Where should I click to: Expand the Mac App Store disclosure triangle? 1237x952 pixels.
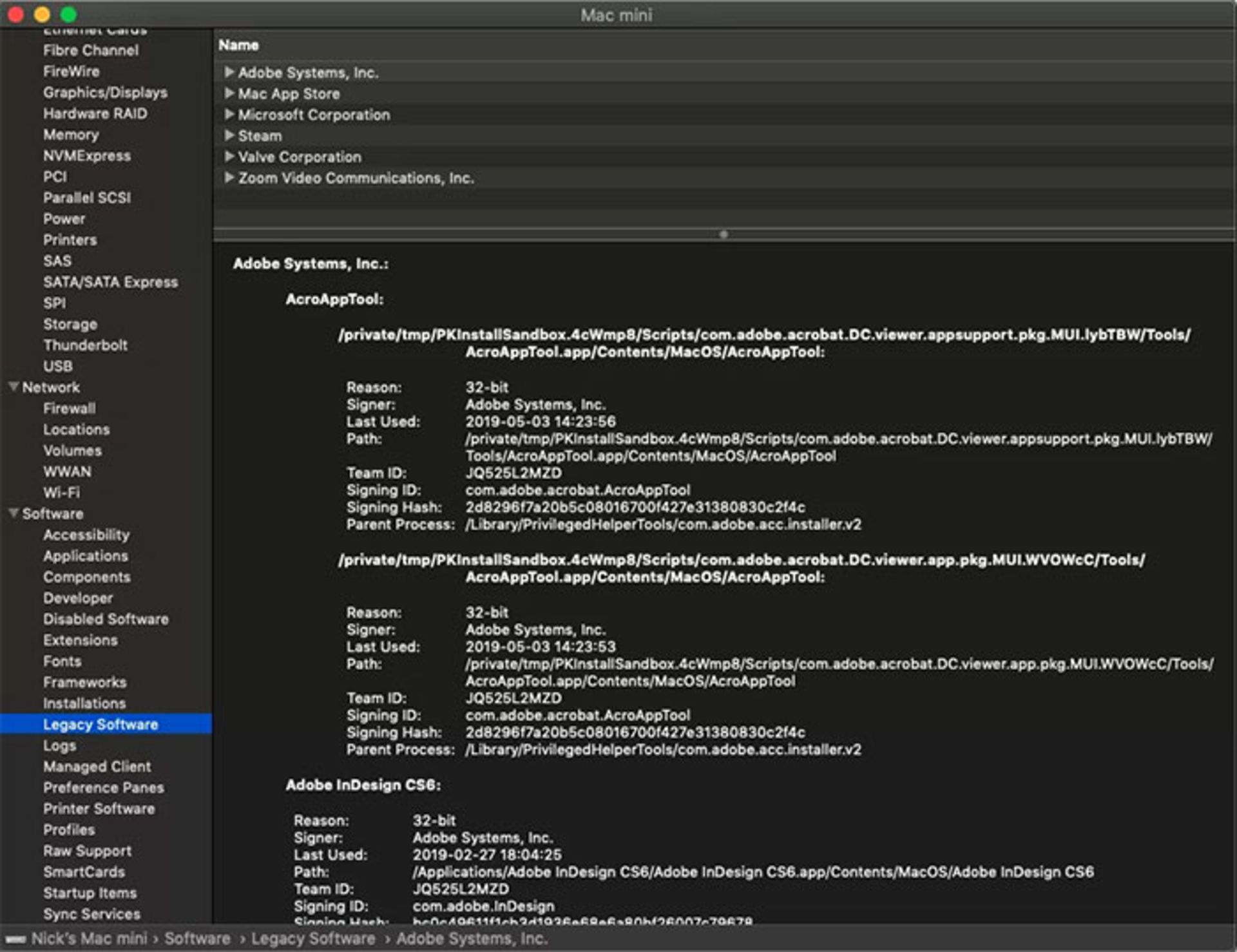[229, 93]
